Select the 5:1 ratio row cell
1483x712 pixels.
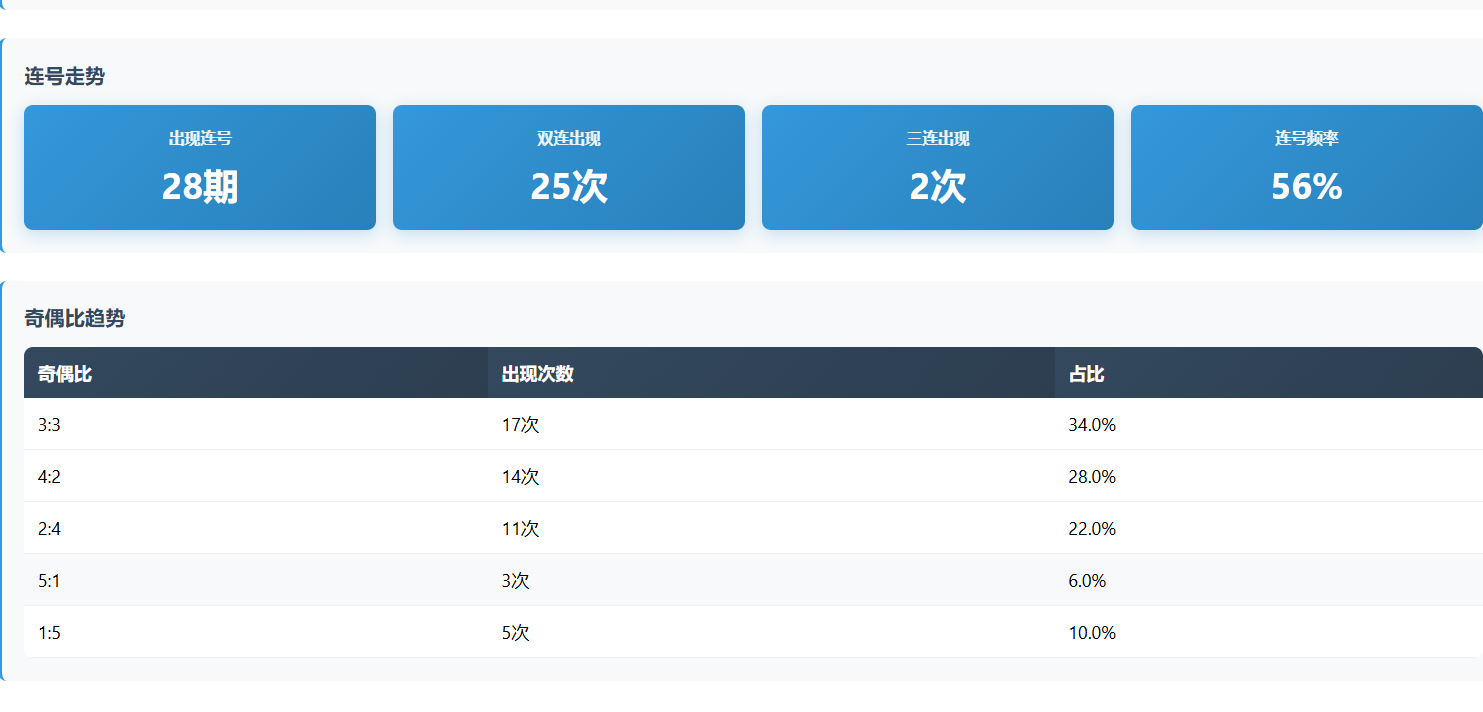49,581
